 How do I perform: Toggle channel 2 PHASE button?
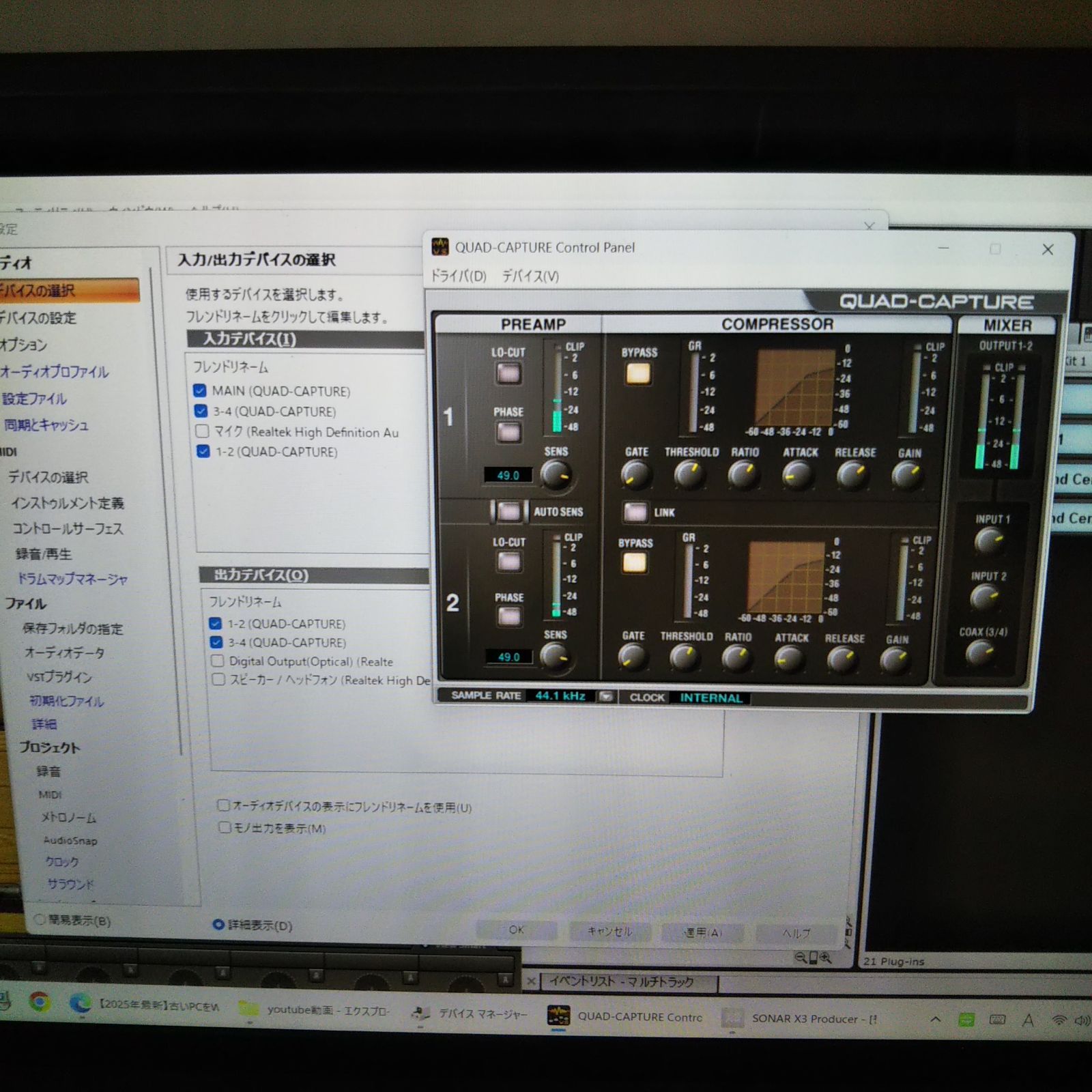coord(509,616)
